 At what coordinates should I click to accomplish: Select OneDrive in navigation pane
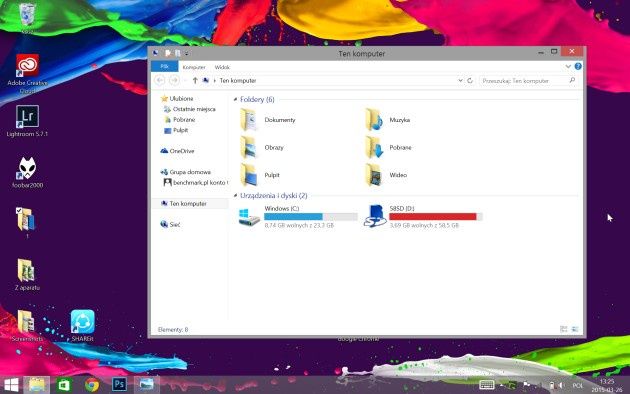coord(177,151)
